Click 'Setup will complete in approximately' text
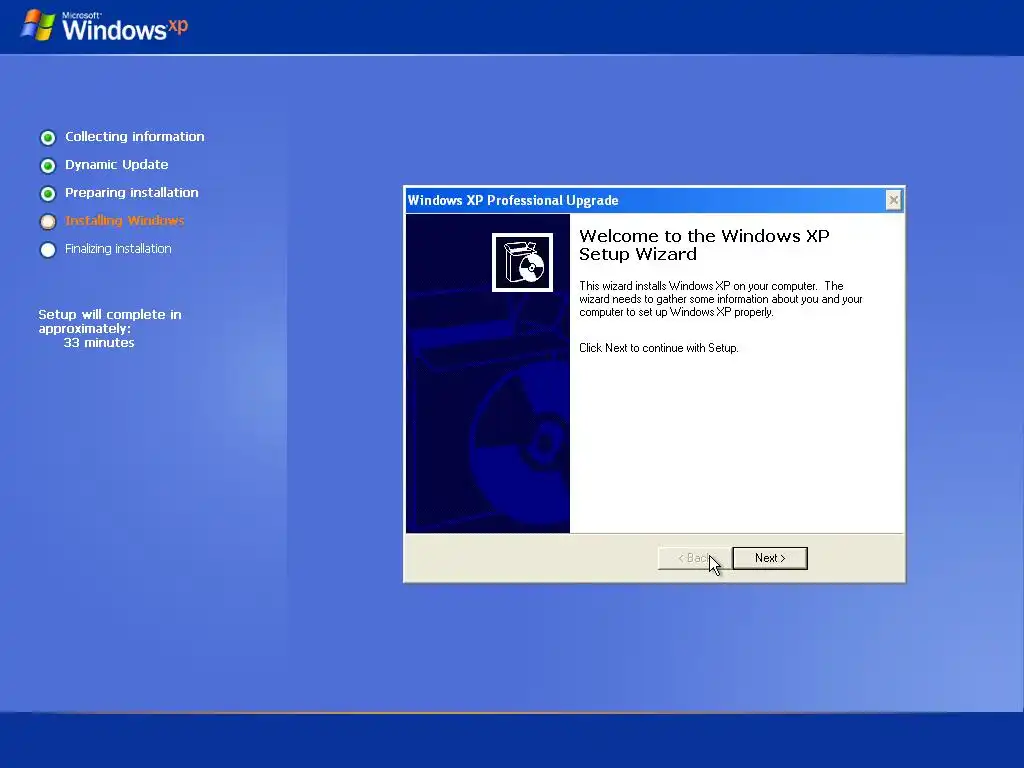The height and width of the screenshot is (768, 1024). (x=110, y=321)
